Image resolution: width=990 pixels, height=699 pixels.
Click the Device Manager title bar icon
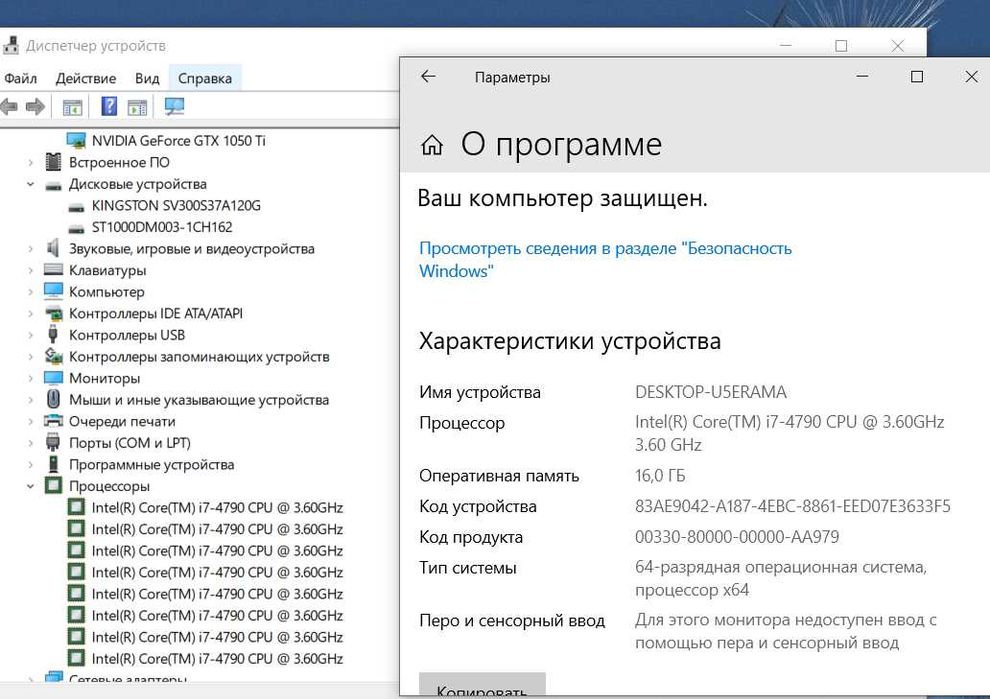[10, 45]
